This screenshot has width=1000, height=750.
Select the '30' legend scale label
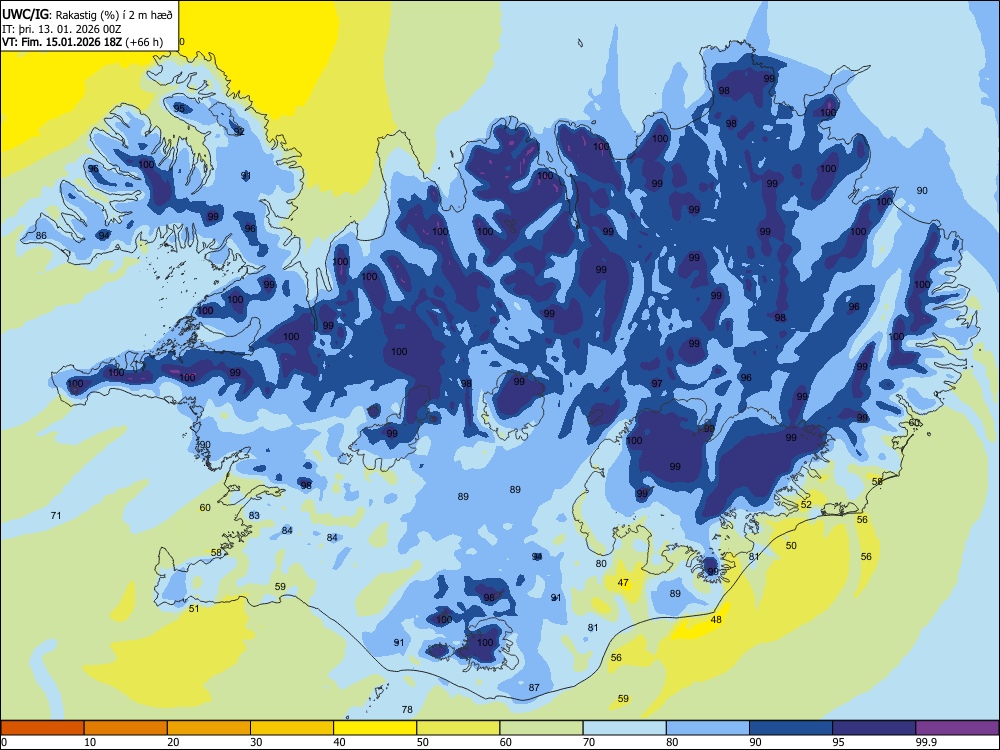click(256, 742)
